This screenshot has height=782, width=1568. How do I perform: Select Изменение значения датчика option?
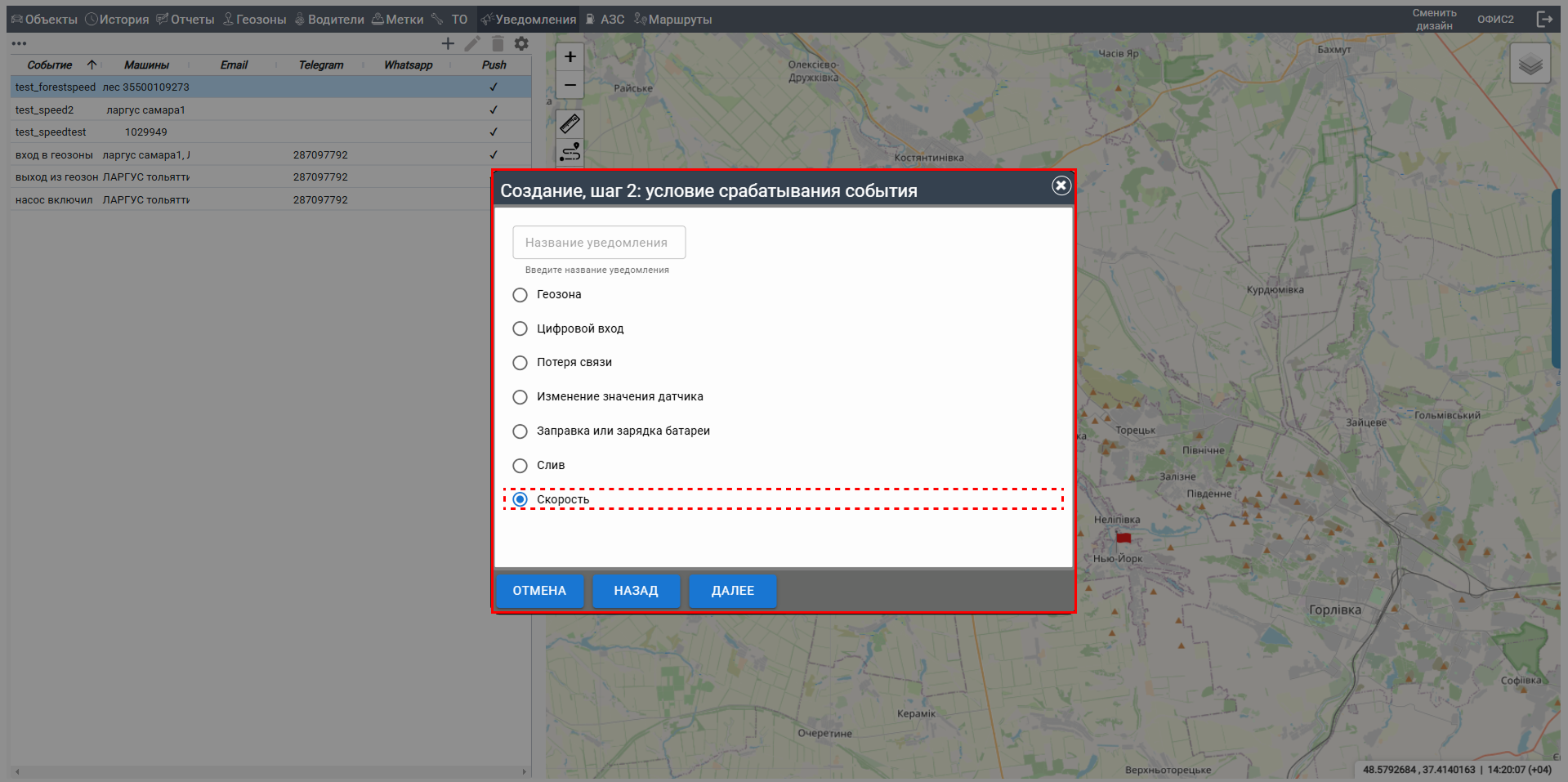tap(520, 397)
